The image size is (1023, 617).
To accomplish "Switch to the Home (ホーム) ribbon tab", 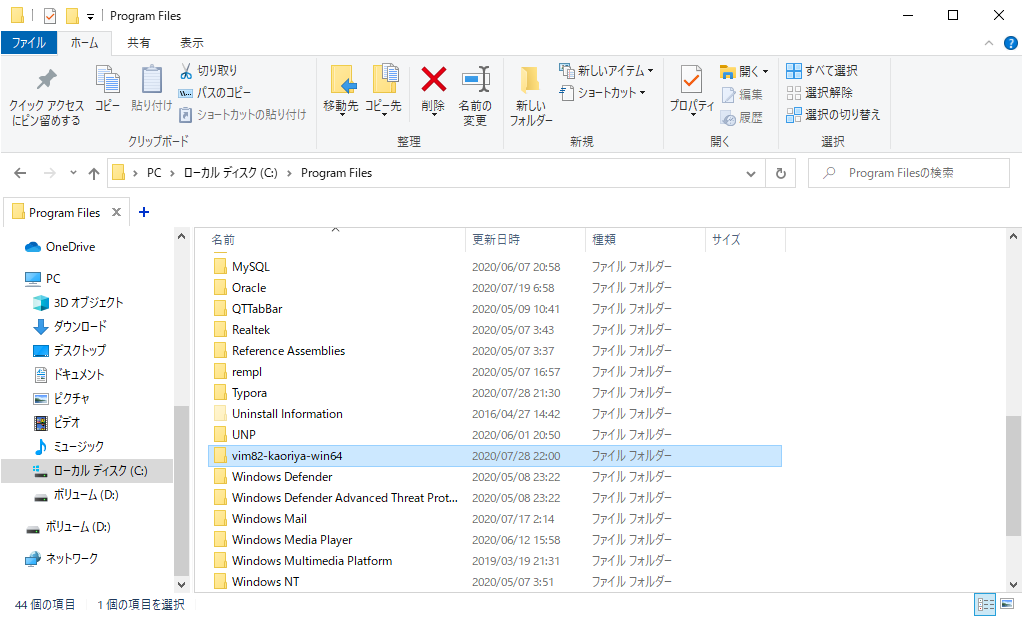I will [85, 43].
